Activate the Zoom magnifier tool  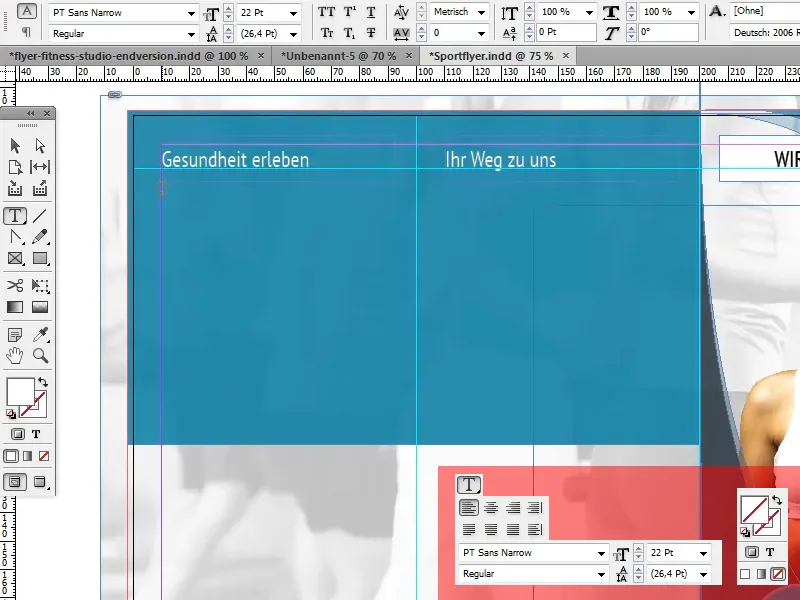40,356
